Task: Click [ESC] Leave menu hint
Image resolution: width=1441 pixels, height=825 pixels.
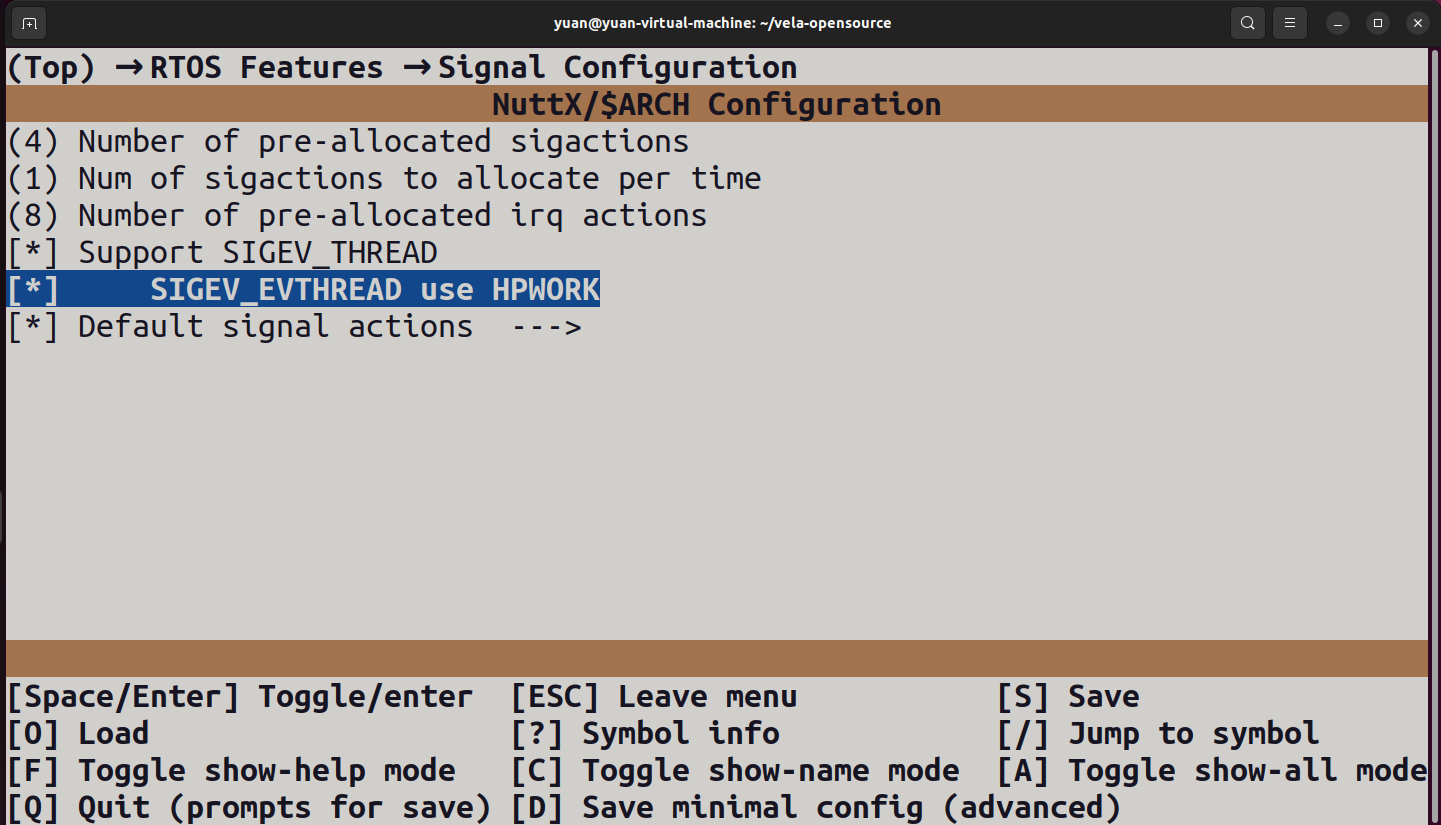Action: 654,696
